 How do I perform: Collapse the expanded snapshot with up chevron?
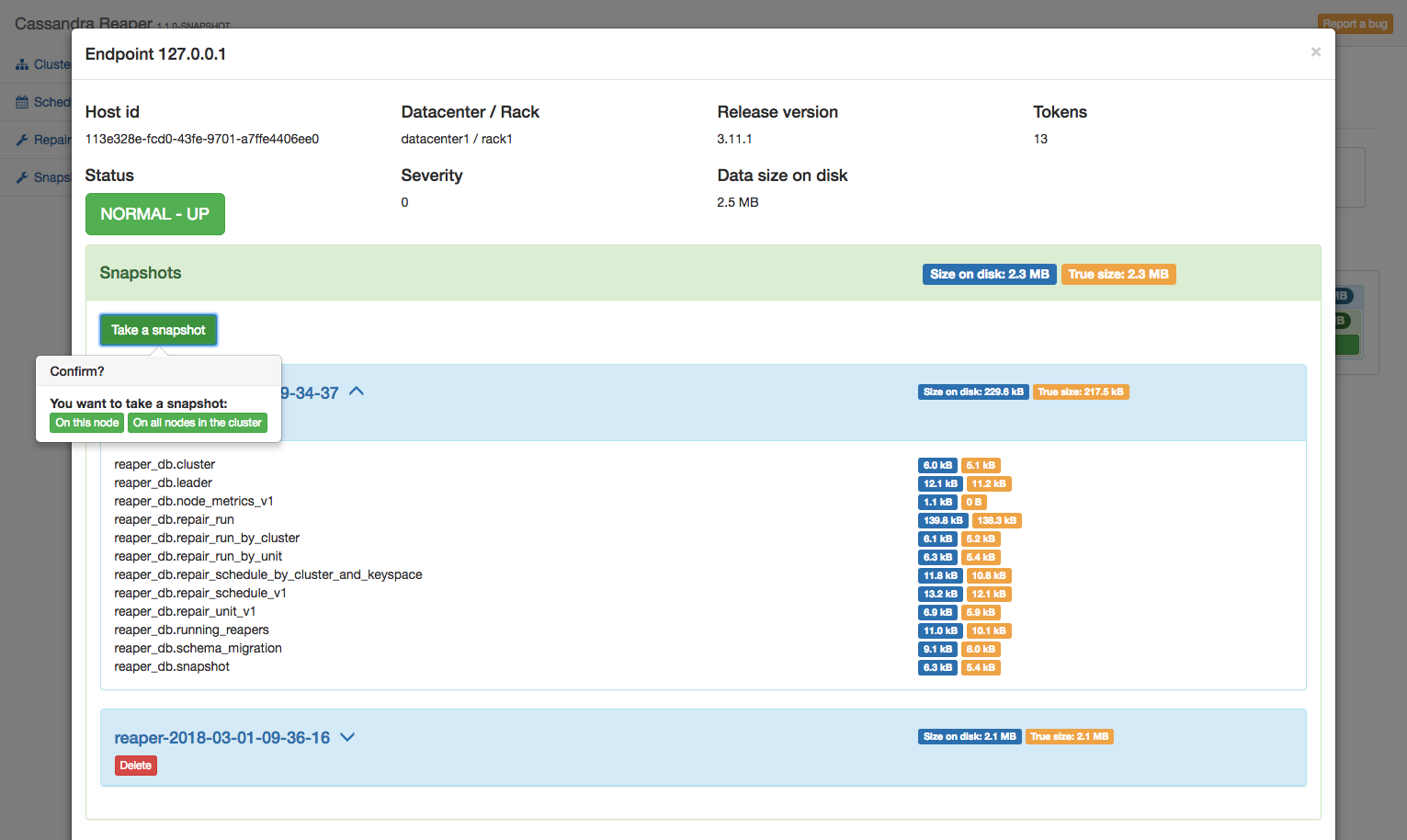pos(357,392)
